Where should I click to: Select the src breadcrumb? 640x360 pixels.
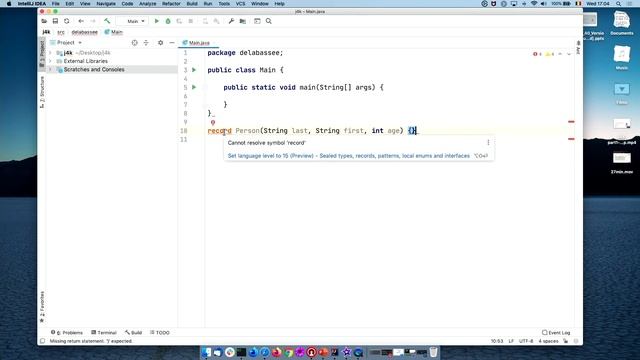(61, 32)
